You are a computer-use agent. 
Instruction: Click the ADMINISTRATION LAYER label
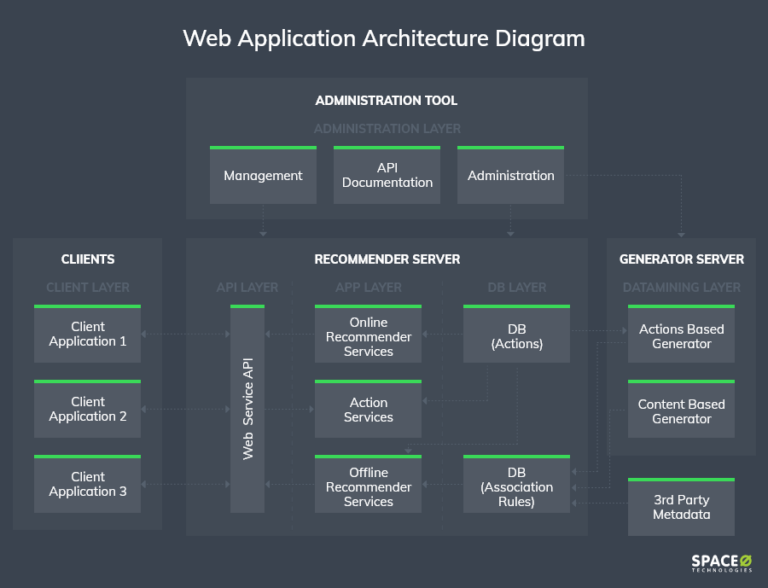(x=387, y=128)
